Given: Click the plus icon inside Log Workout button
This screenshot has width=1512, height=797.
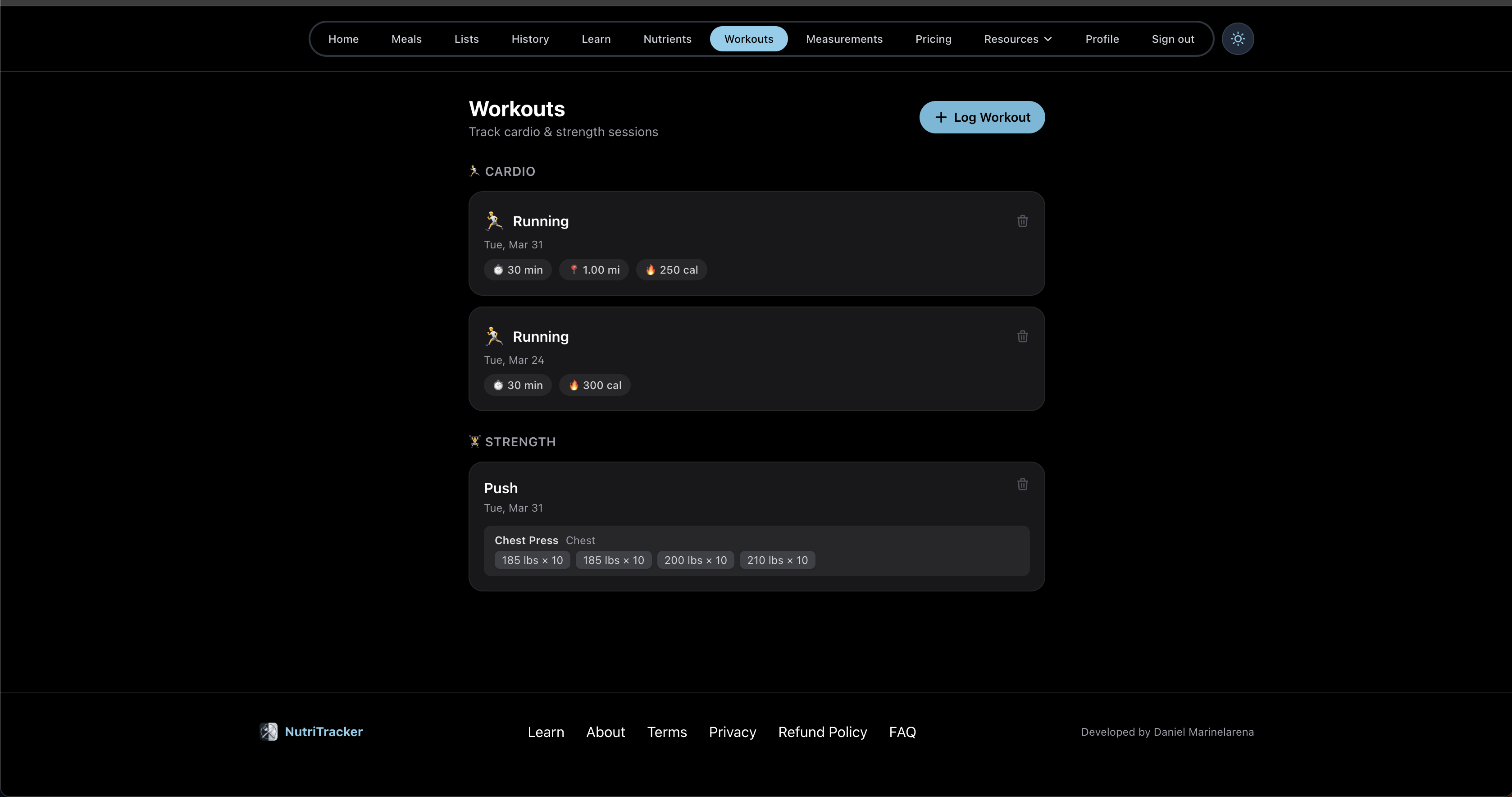Looking at the screenshot, I should [942, 117].
